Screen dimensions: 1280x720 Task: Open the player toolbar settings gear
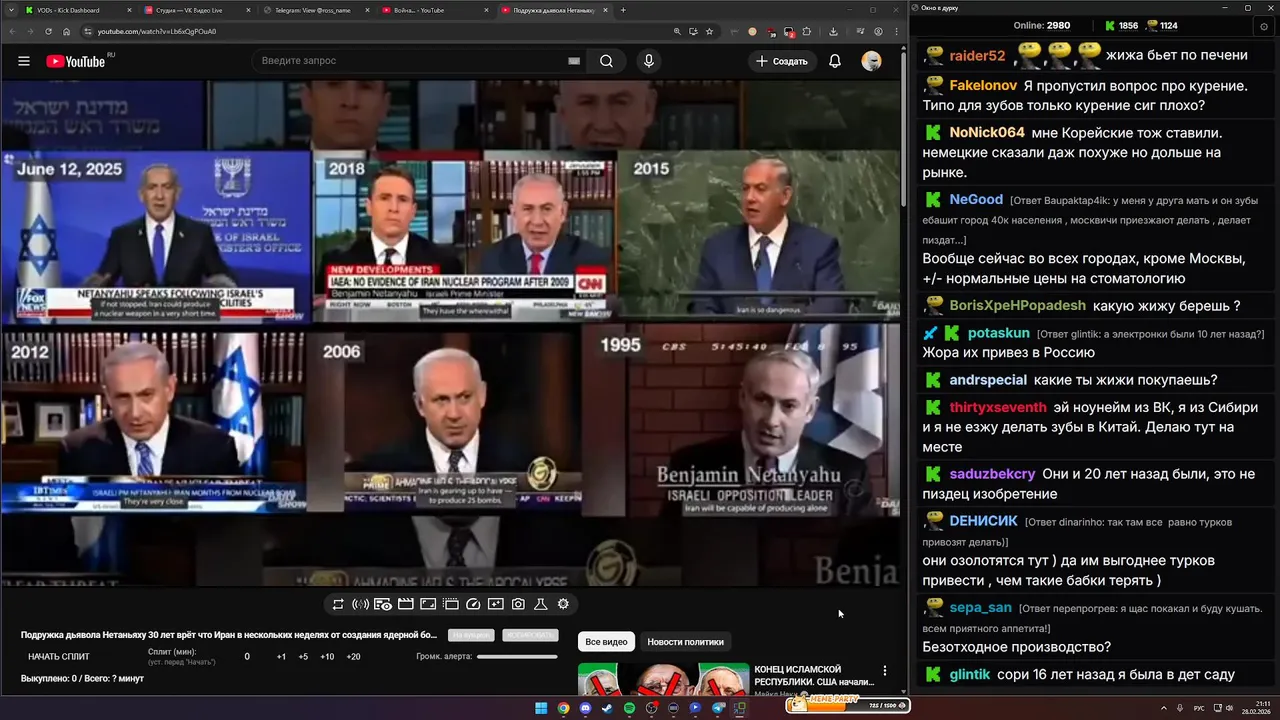(x=563, y=604)
